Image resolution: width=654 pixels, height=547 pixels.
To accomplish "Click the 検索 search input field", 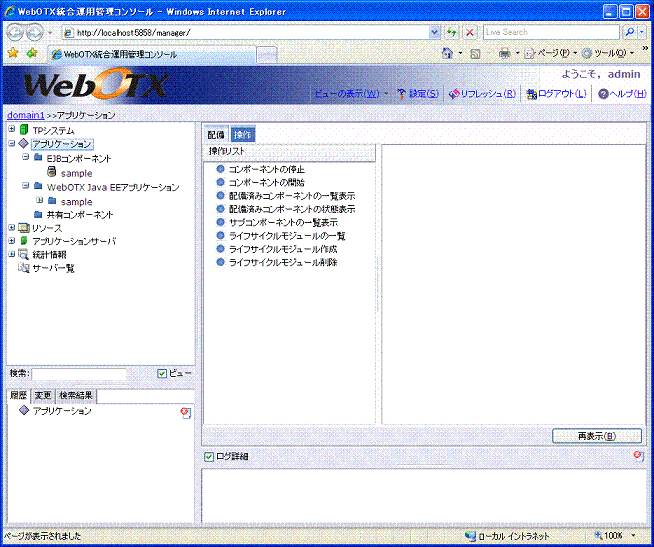I will (78, 374).
